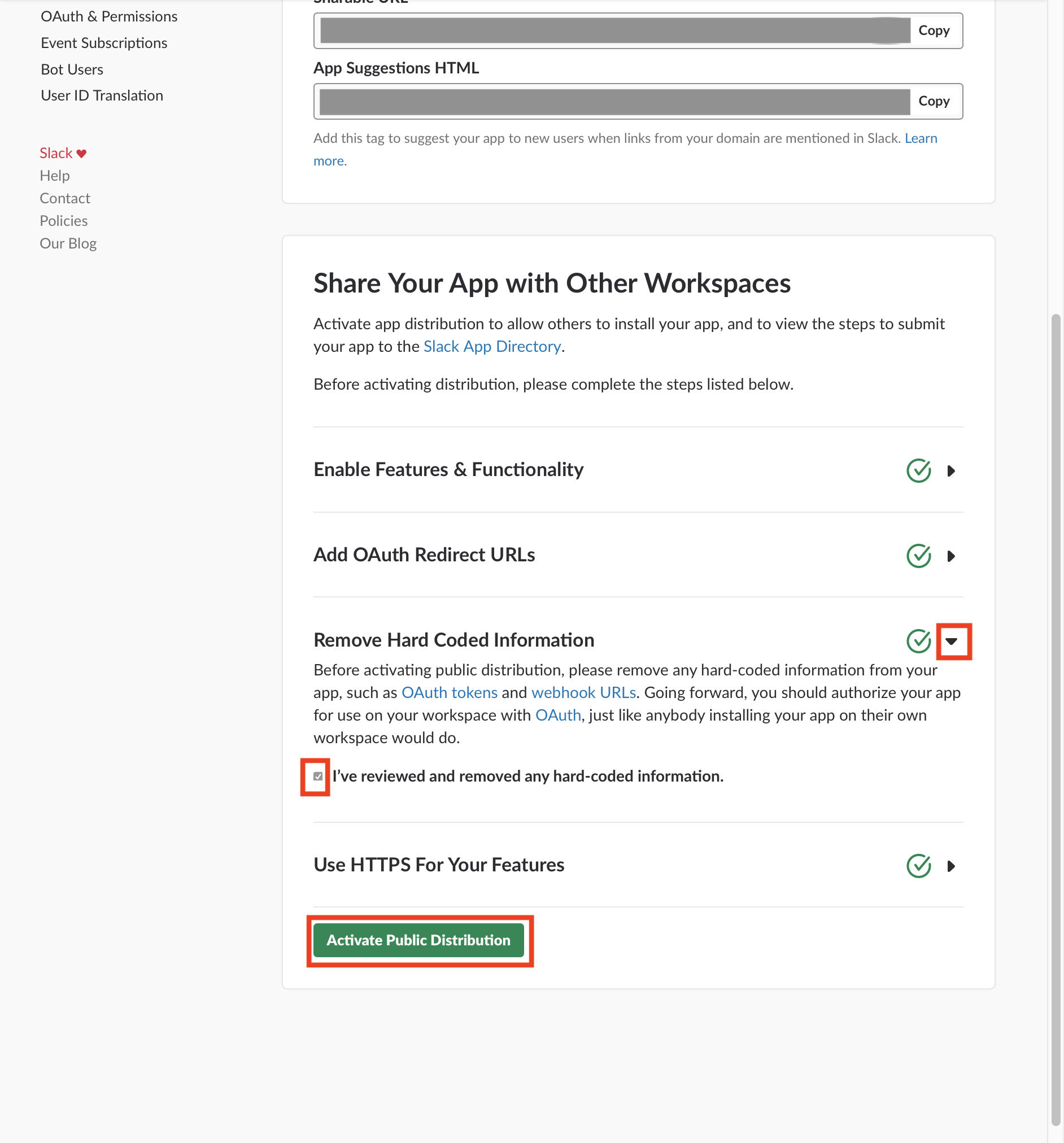Viewport: 1064px width, 1143px height.
Task: Open Learn more link about app suggestions
Action: (x=921, y=138)
